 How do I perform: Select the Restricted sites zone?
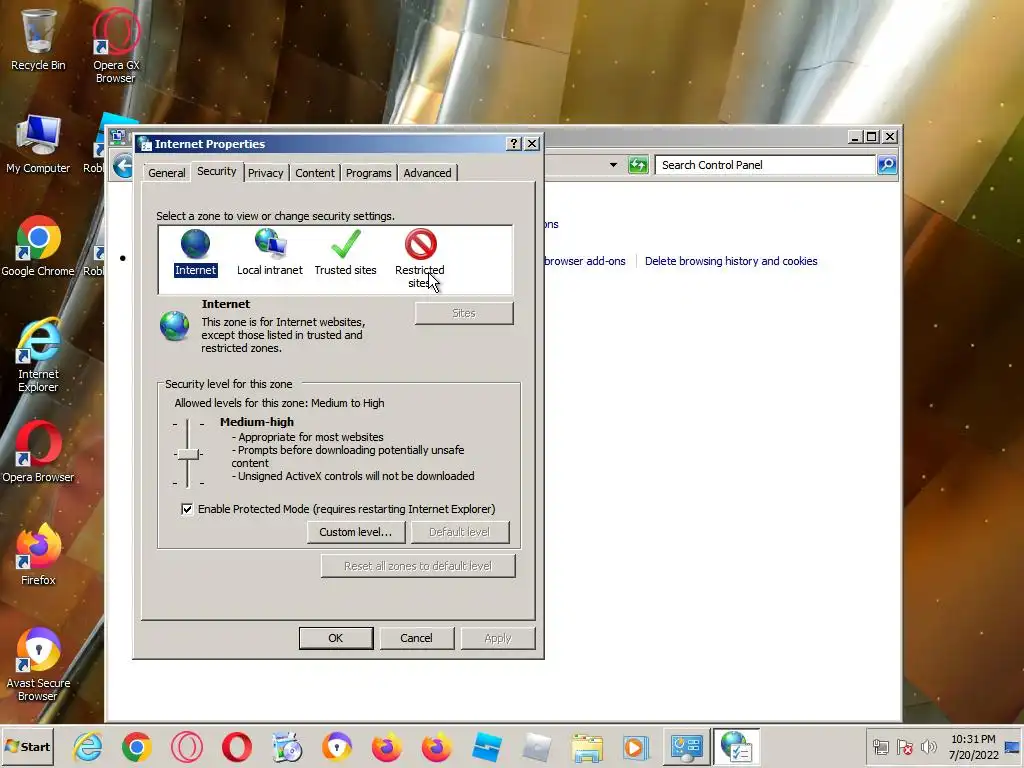click(x=420, y=258)
